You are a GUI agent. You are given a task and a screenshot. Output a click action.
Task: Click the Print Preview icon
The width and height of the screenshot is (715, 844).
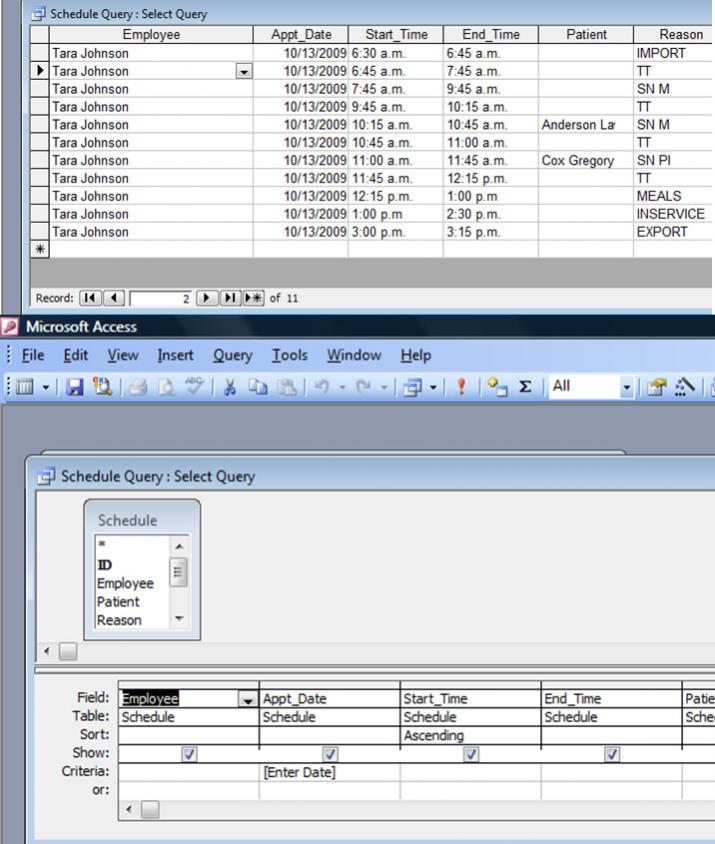(166, 387)
